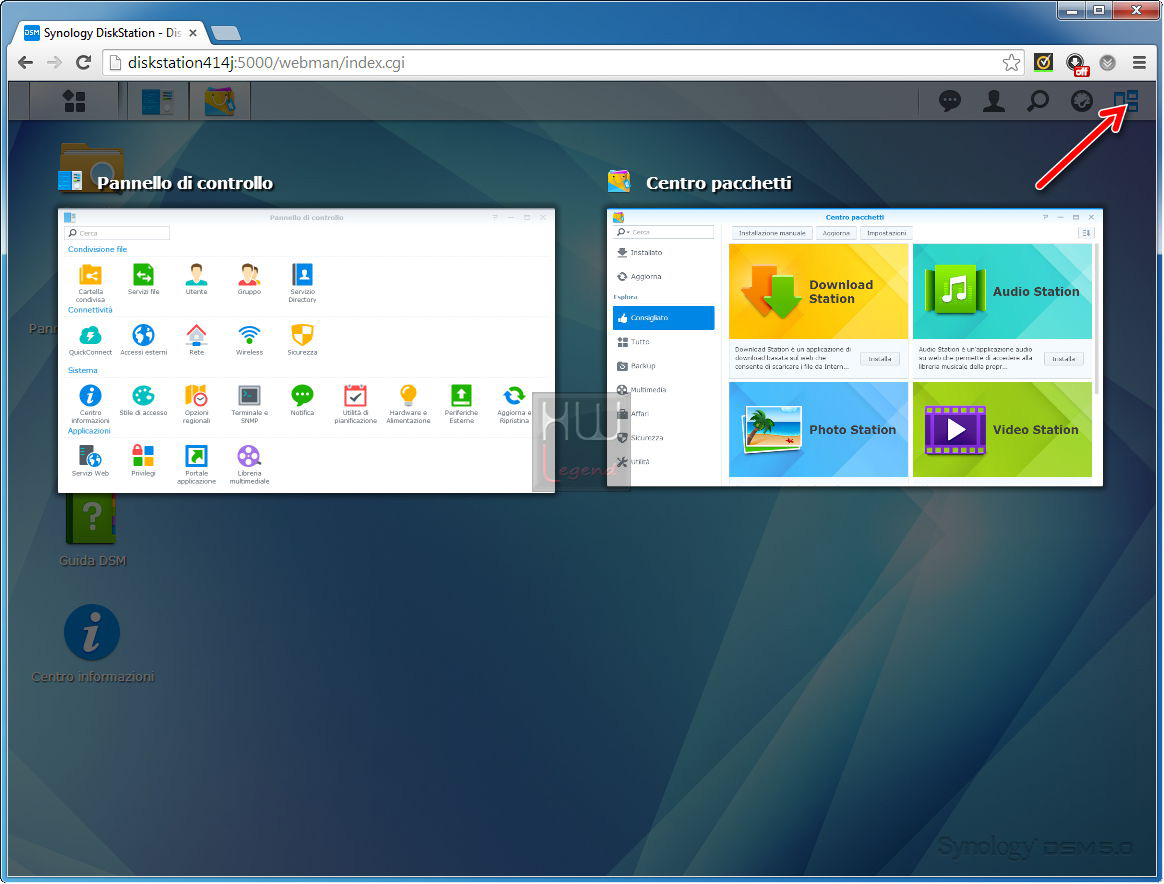
Task: Open the DSM Main Menu icon
Action: (74, 101)
